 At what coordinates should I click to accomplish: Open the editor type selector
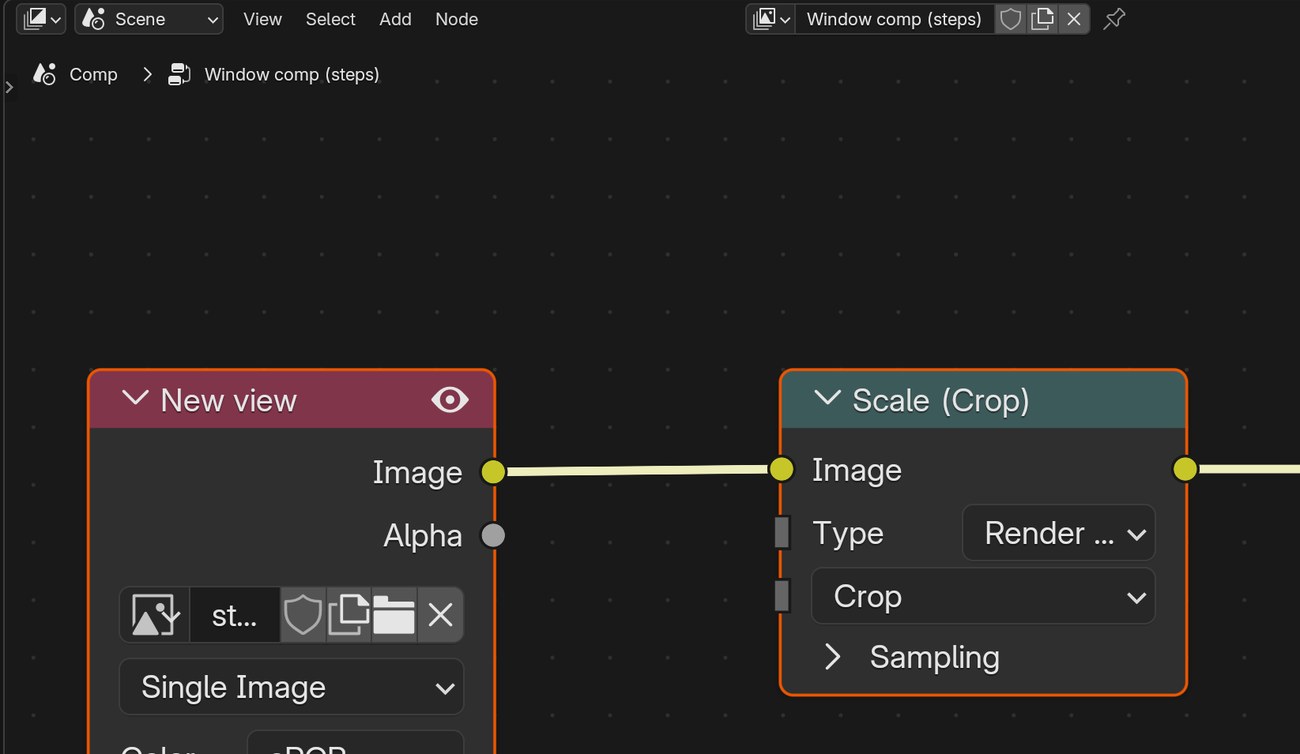(42, 19)
